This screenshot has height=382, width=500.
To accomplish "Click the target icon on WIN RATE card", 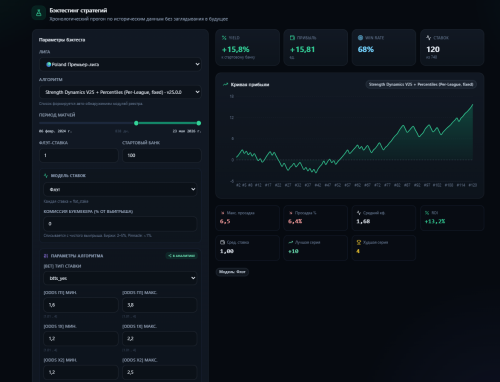I will tap(360, 38).
